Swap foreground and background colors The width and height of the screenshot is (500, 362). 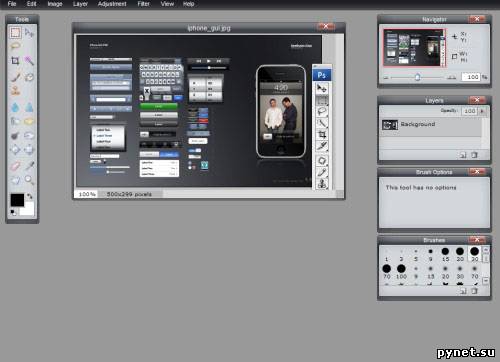click(30, 196)
